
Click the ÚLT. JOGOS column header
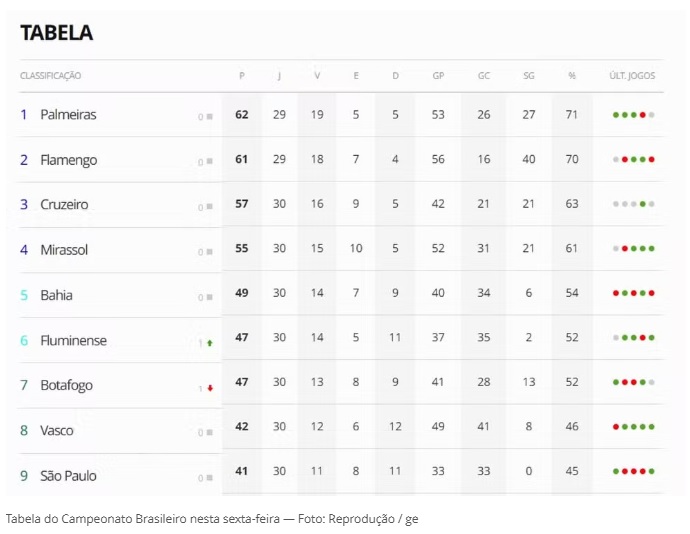[x=633, y=76]
